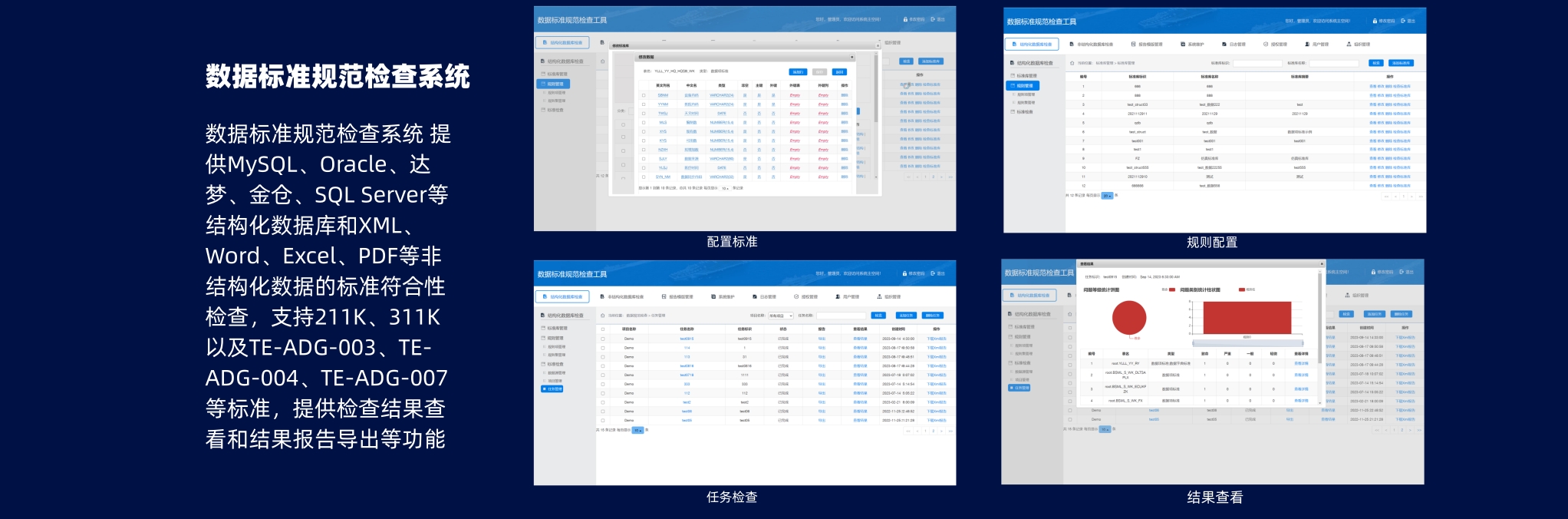Open 授权管理 icon in 任务检查 panel
The image size is (1568, 519).
(796, 296)
